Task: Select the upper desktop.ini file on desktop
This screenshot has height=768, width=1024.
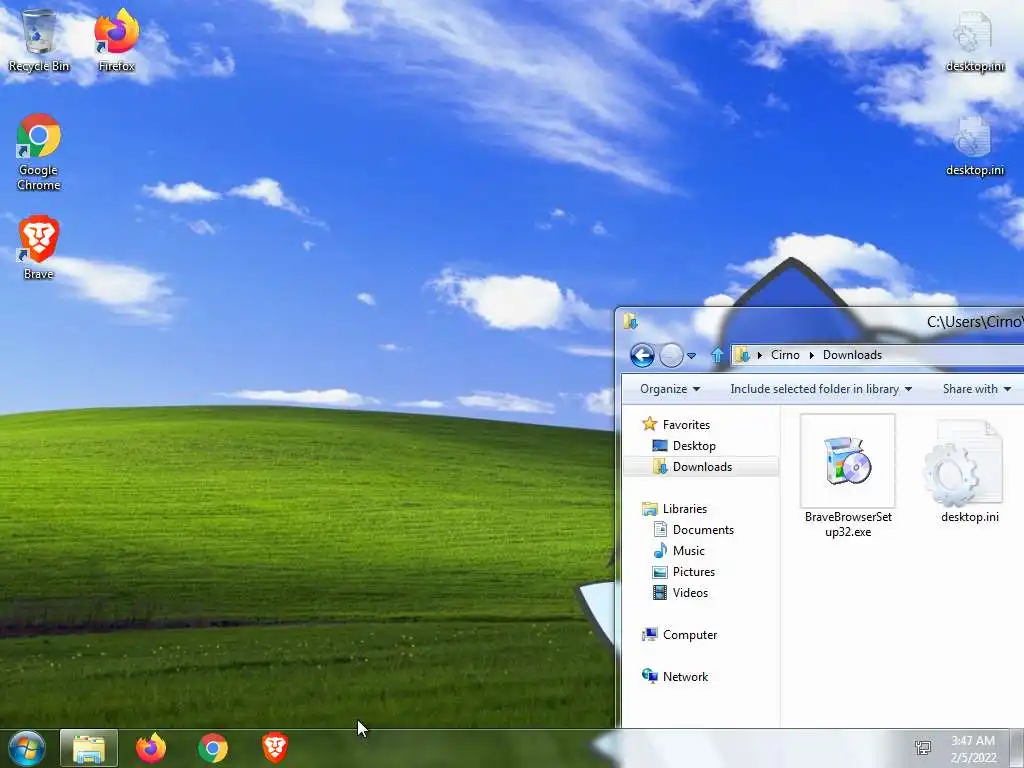Action: [x=974, y=42]
